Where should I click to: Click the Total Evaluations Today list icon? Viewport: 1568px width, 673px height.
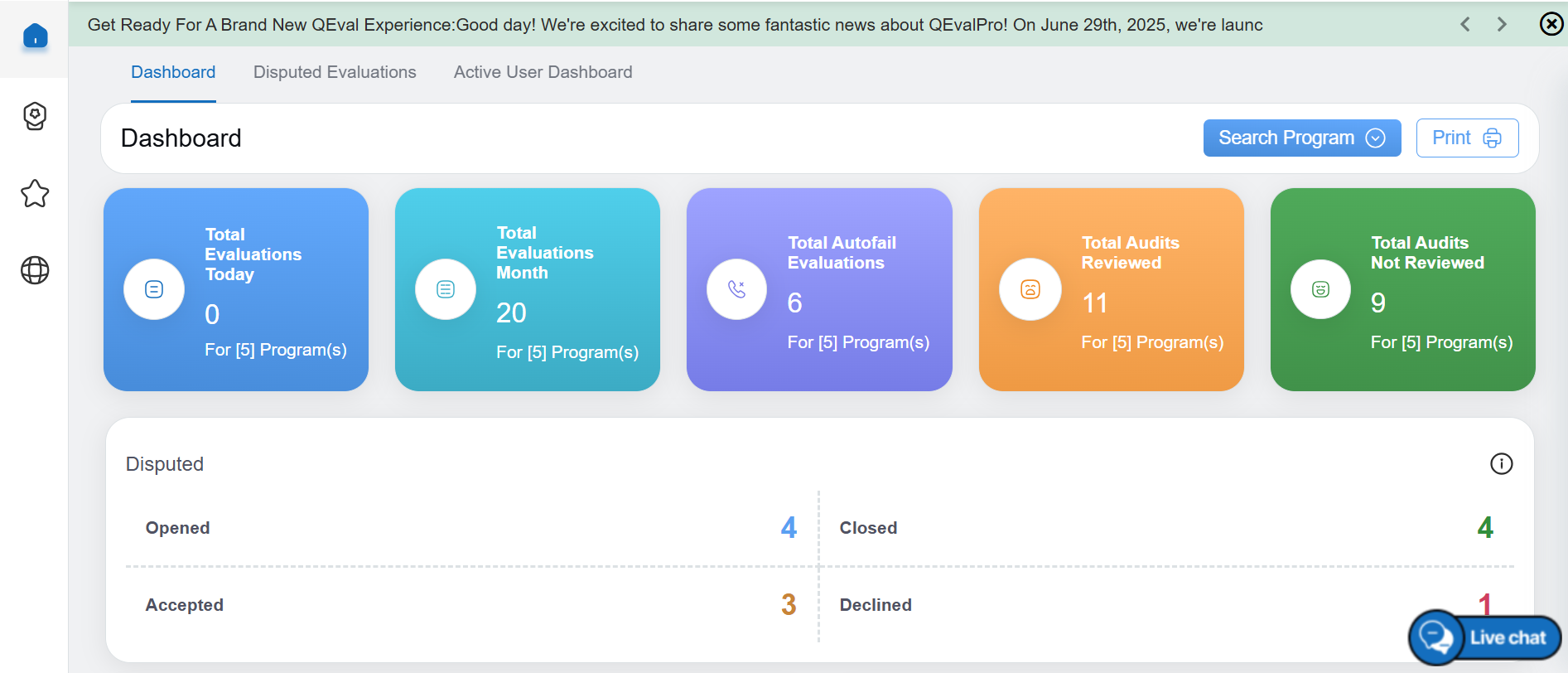click(154, 289)
